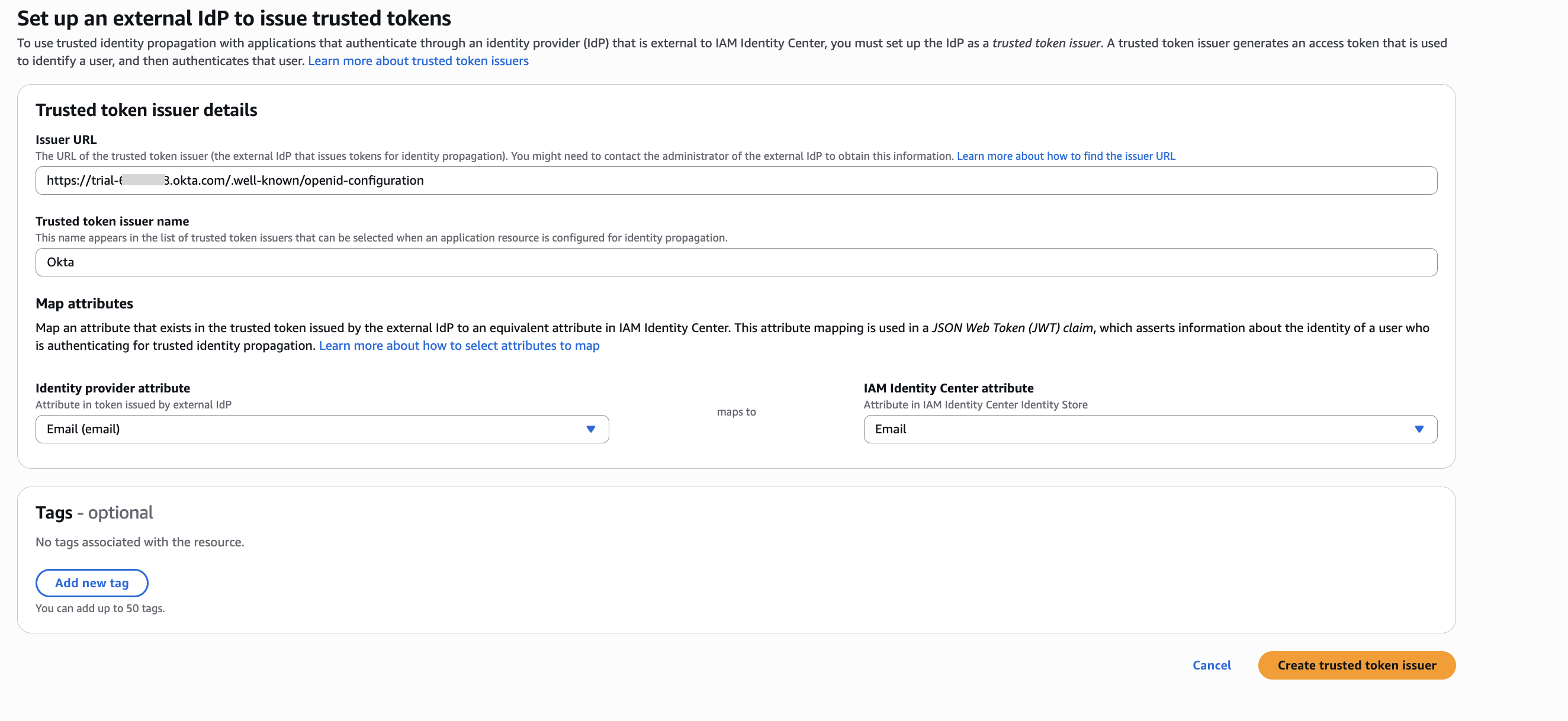
Task: Open the Email (email) attribute dropdown
Action: pos(322,429)
